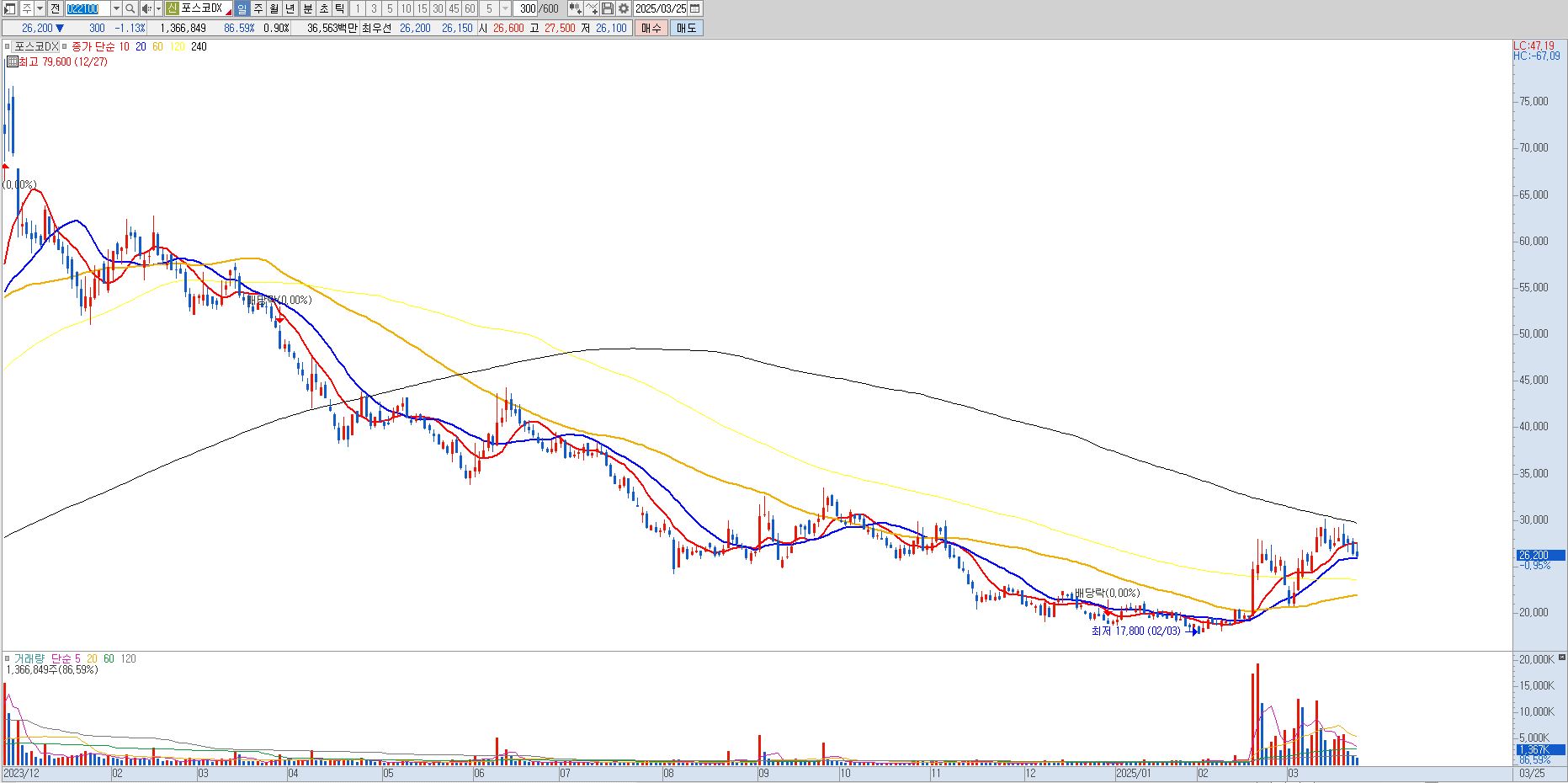Choose the 10 interval button
This screenshot has height=783, width=1568.
click(x=406, y=8)
